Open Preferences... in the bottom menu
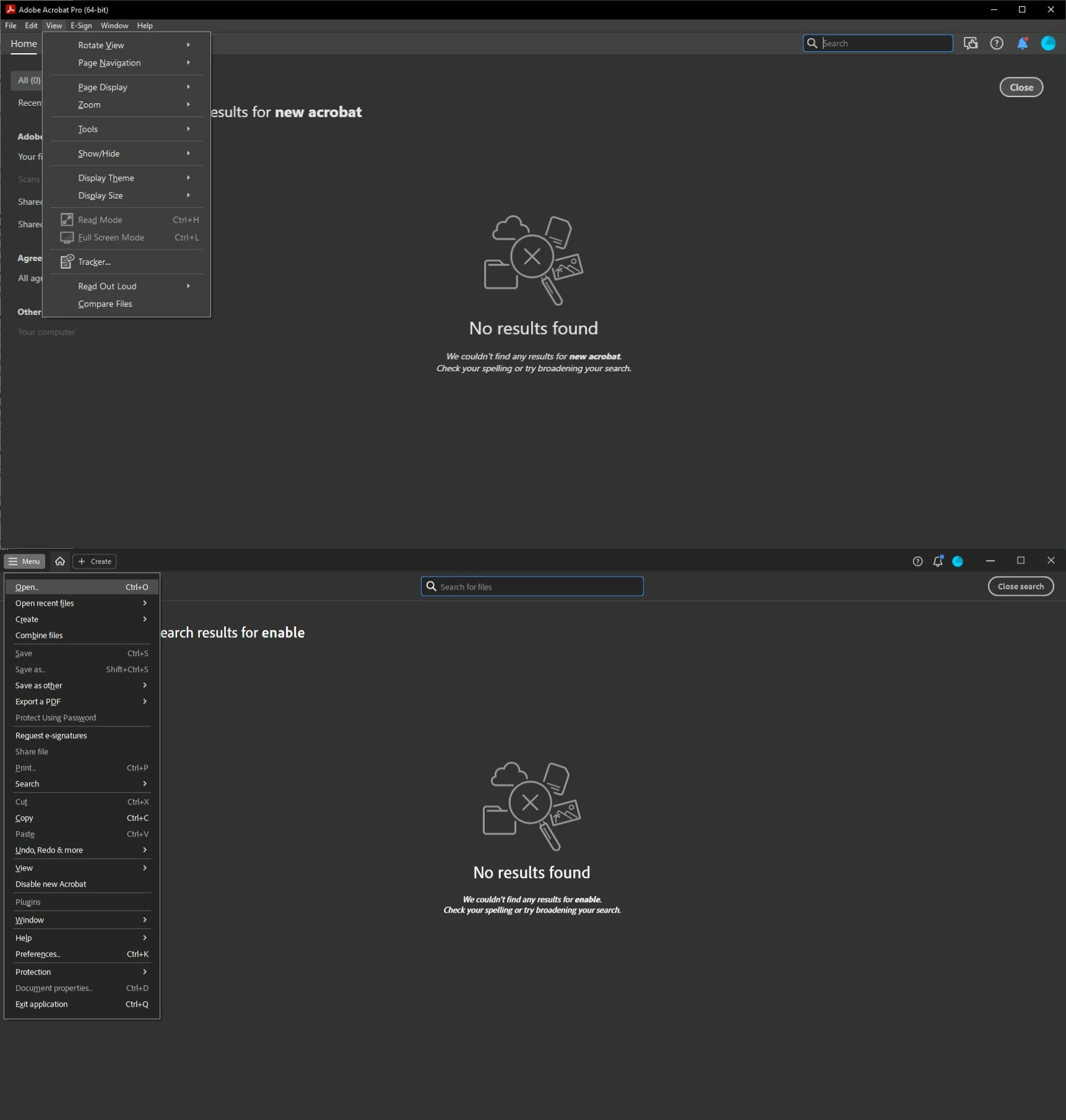 tap(82, 954)
